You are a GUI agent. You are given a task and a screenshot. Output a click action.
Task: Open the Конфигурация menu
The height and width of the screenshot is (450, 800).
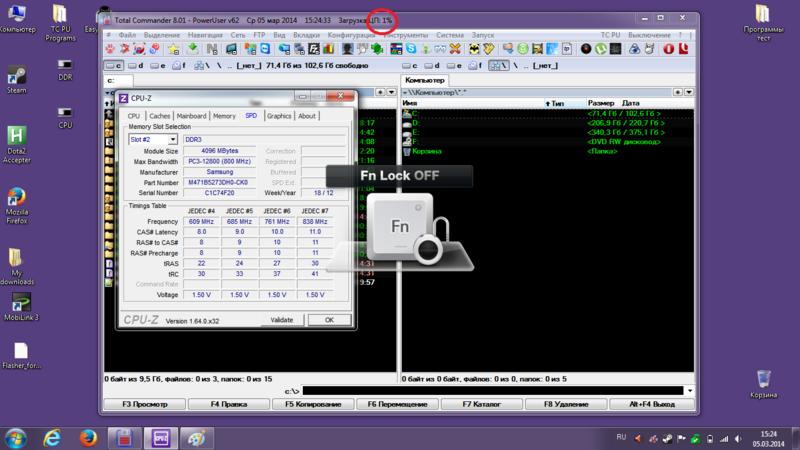pyautogui.click(x=351, y=35)
